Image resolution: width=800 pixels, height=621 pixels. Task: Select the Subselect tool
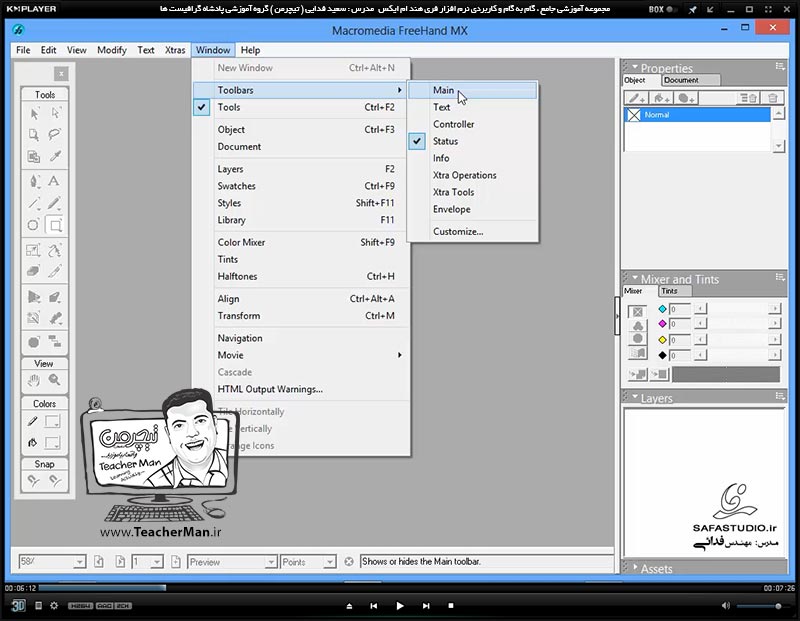pyautogui.click(x=55, y=113)
